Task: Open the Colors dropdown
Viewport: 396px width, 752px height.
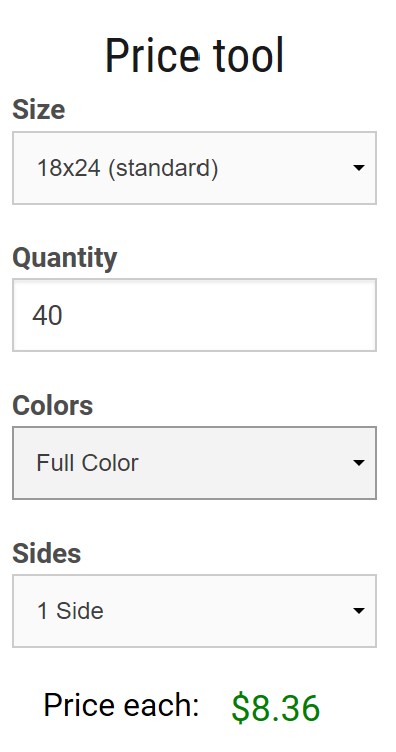Action: point(194,463)
